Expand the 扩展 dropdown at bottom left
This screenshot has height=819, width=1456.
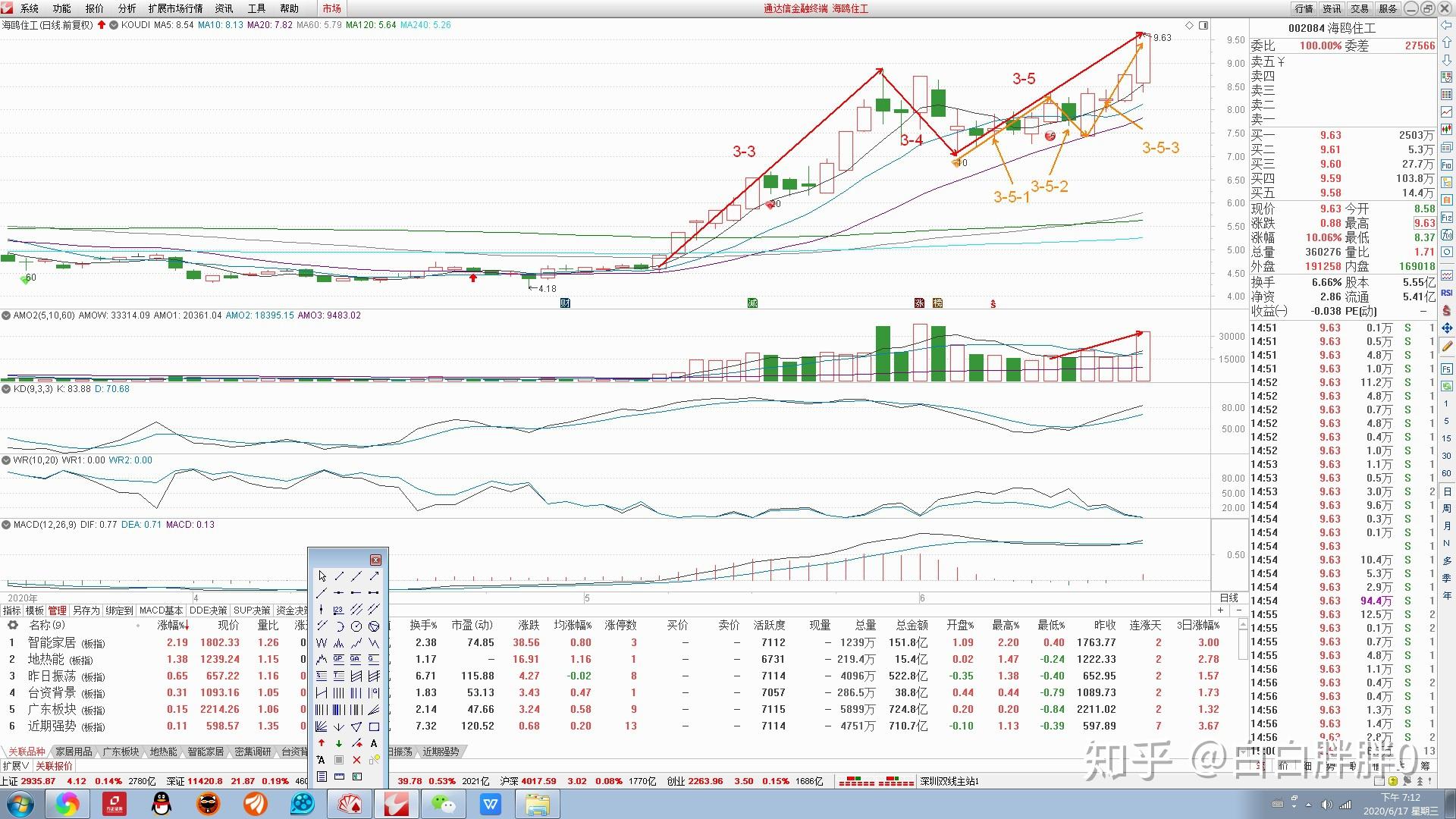(15, 766)
